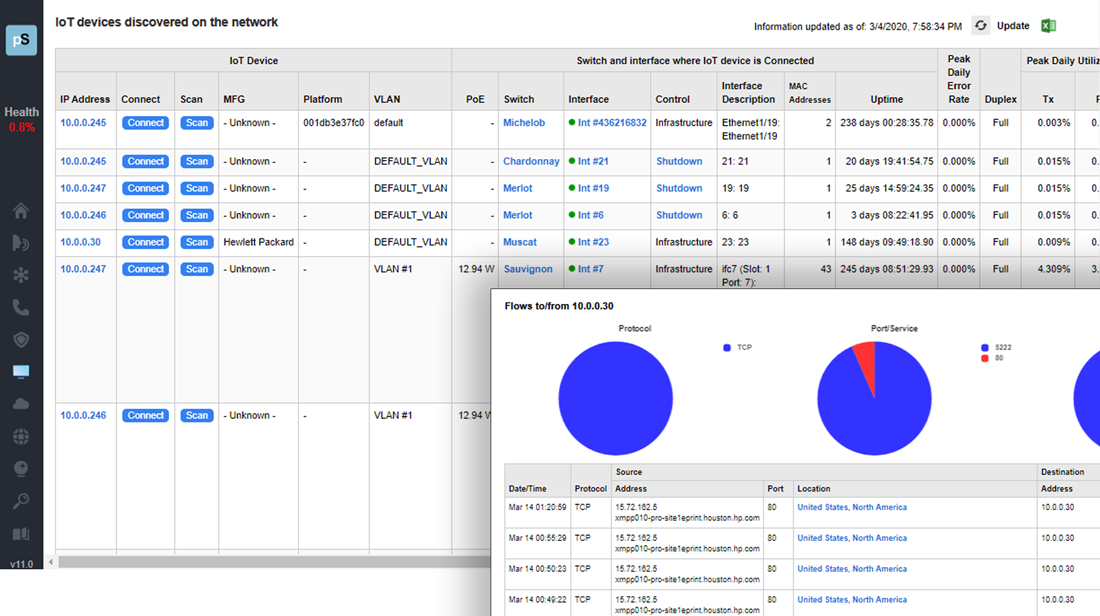Click the Shutdown link for Int #19
Image resolution: width=1100 pixels, height=616 pixels.
[x=679, y=188]
